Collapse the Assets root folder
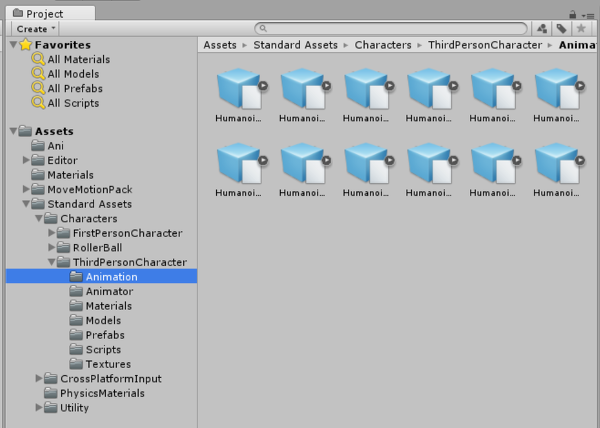This screenshot has height=428, width=600. [13, 131]
